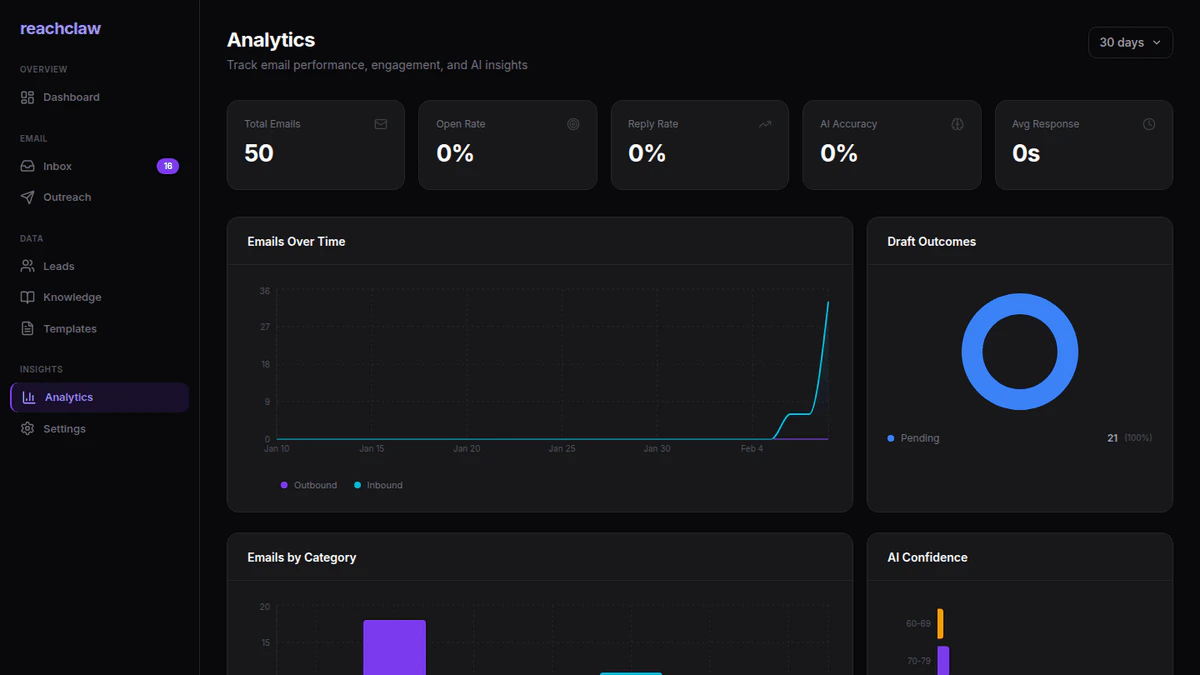Toggle the Pending segment in Draft Outcomes legend
Screen dimensions: 1200x675
pyautogui.click(x=913, y=438)
